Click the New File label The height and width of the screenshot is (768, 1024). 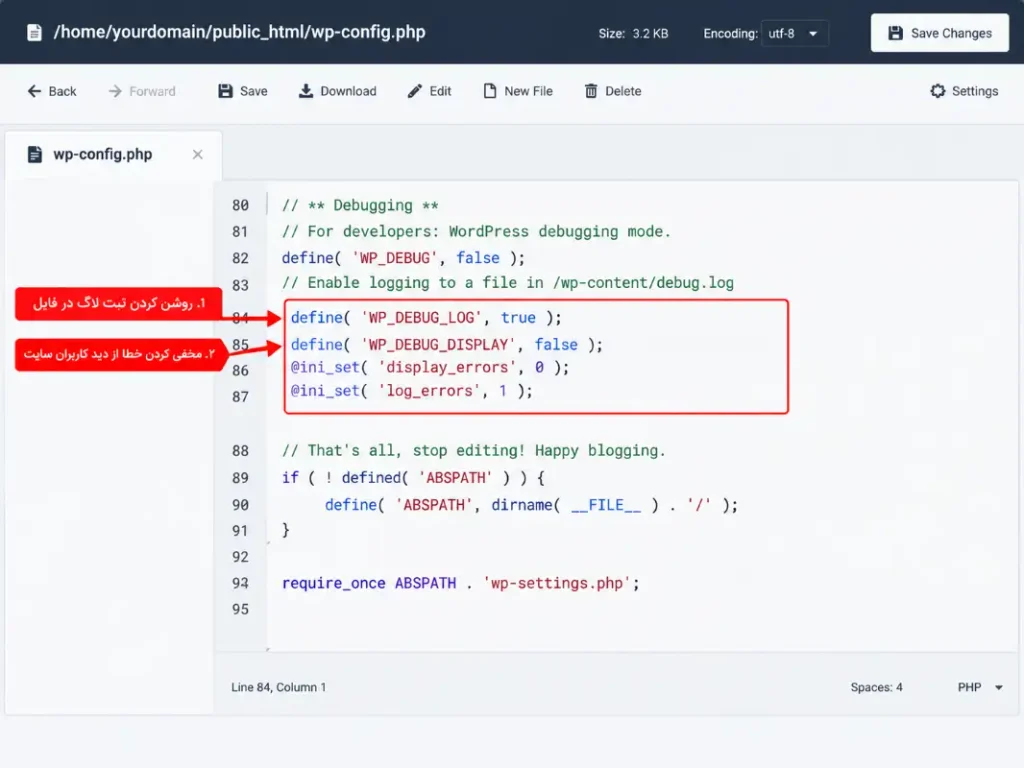[528, 91]
